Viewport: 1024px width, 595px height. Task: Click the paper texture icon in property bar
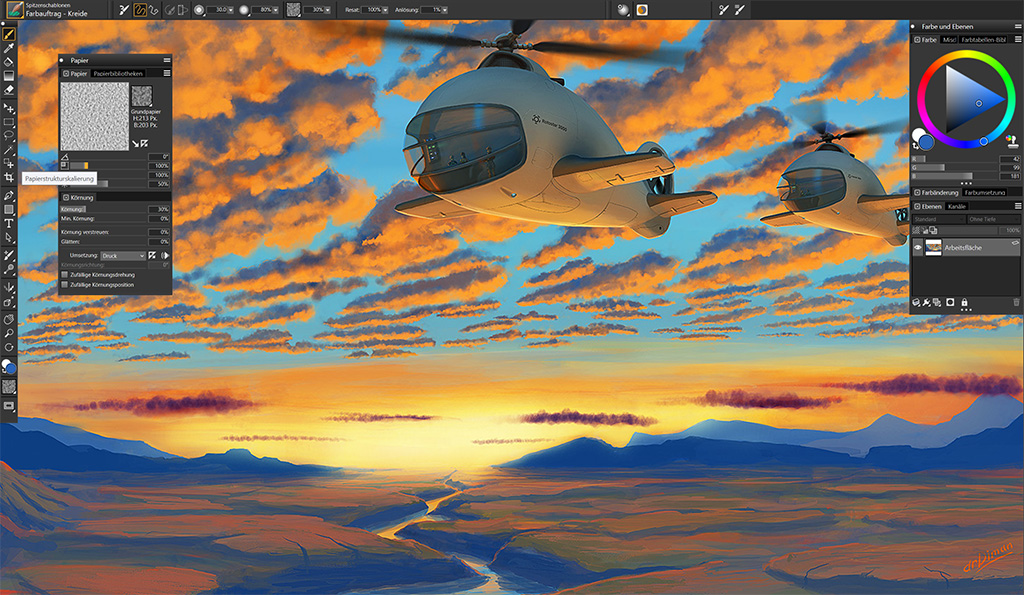pos(293,10)
